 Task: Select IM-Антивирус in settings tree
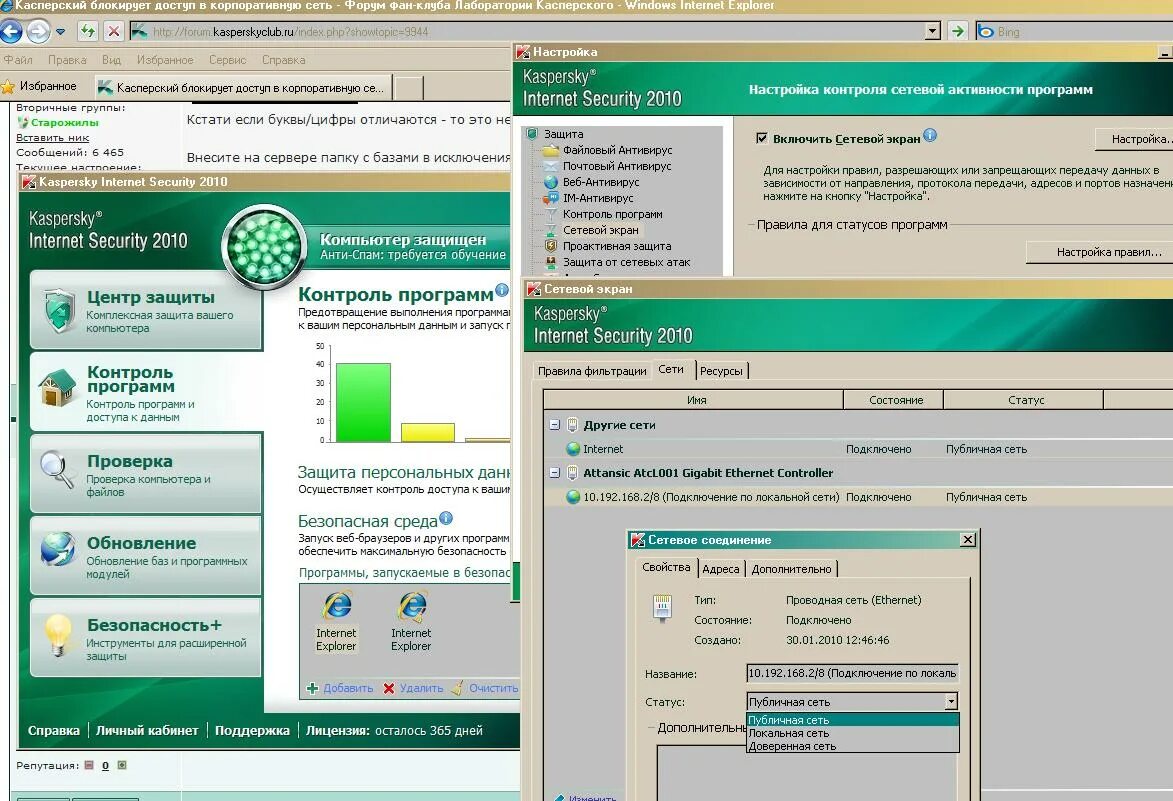coord(598,198)
